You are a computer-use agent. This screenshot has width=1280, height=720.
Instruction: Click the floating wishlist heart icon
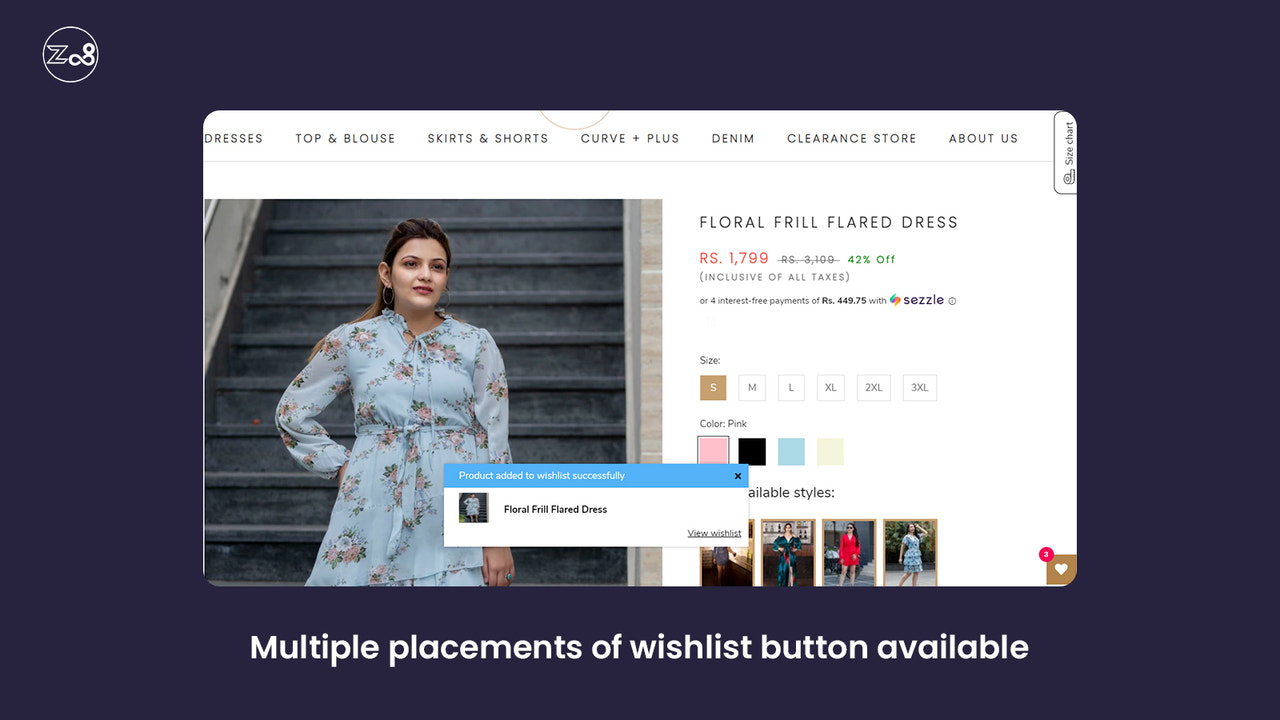tap(1060, 569)
